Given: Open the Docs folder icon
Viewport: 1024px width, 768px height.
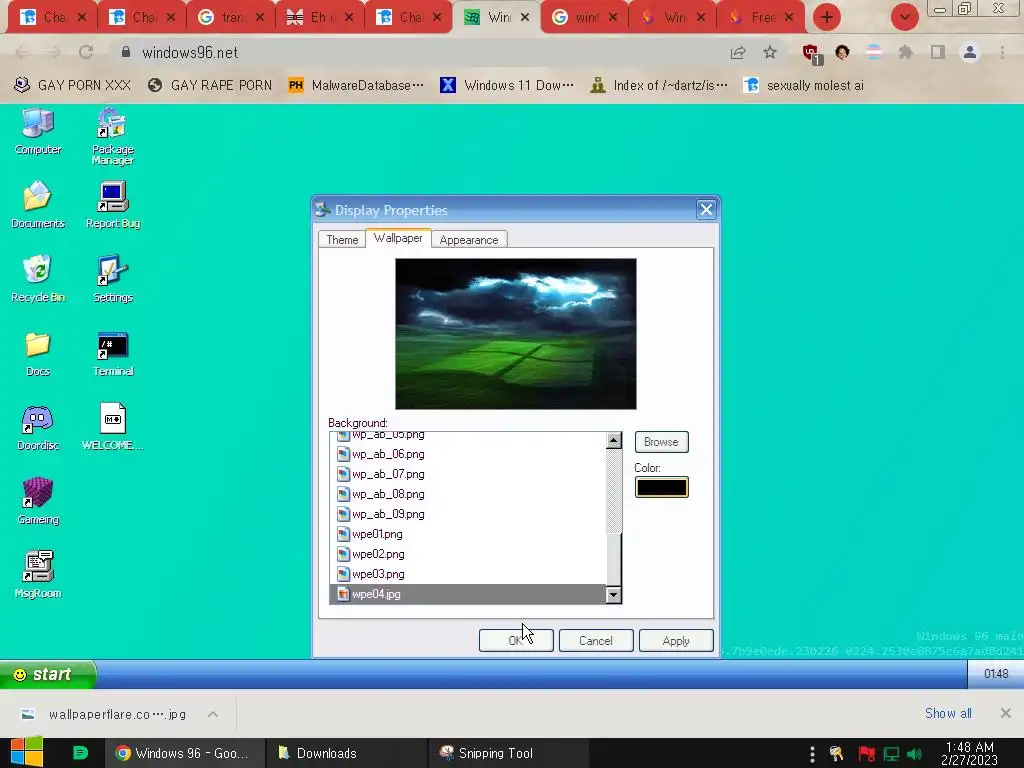Looking at the screenshot, I should [x=38, y=353].
